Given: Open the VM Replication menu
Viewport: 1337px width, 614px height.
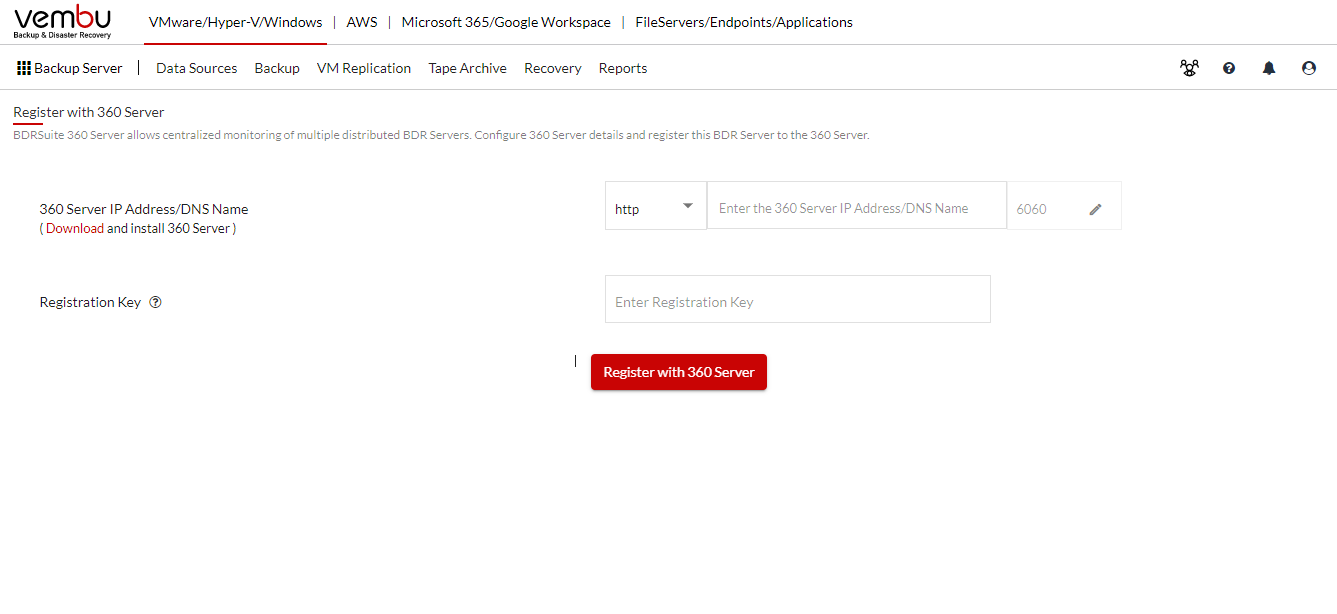Looking at the screenshot, I should (364, 68).
